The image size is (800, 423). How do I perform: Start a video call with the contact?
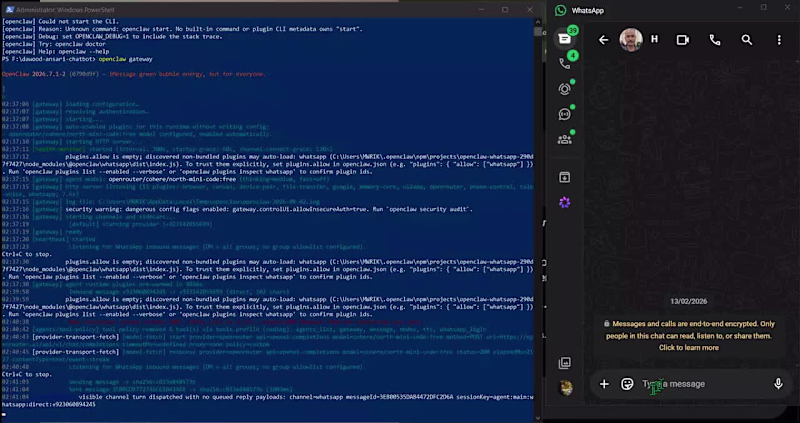tap(683, 40)
